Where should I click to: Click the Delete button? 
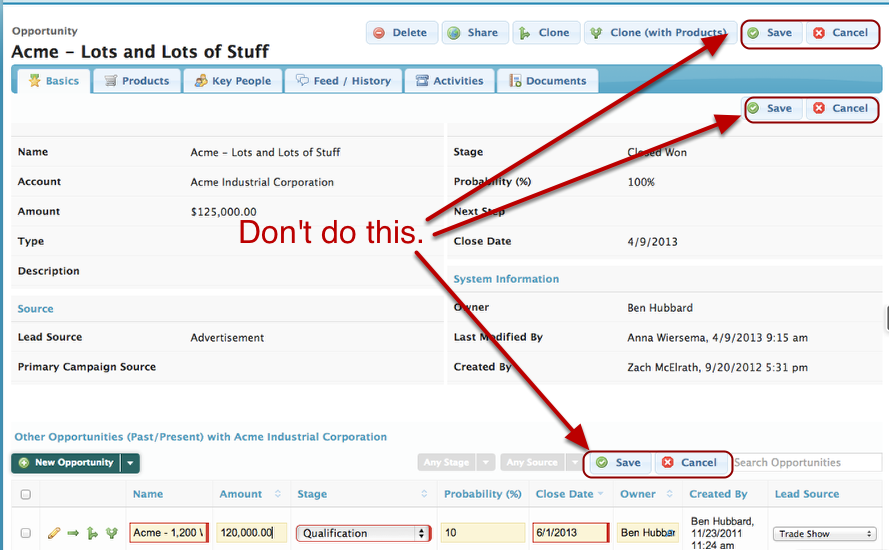(399, 33)
